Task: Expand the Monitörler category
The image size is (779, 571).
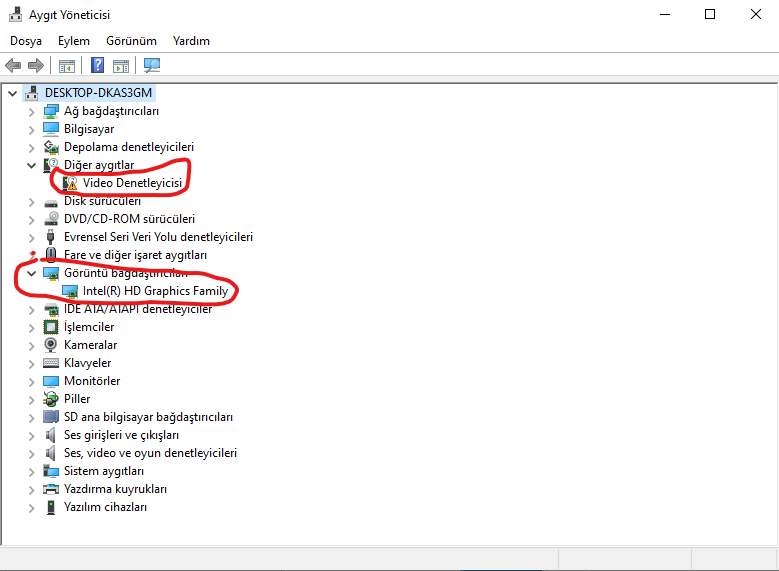Action: [x=31, y=382]
